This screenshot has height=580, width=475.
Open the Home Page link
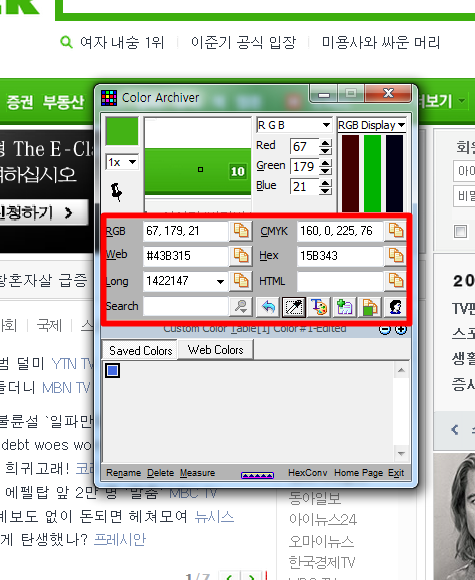358,473
